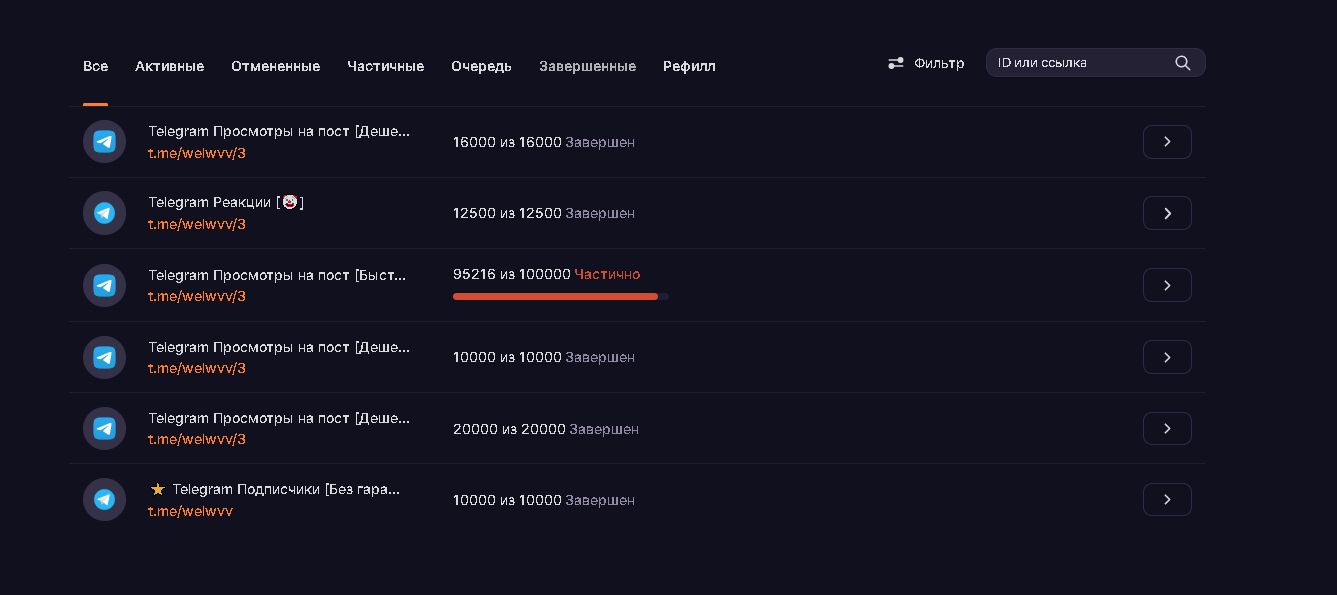
Task: Open chevron for the Telegram Подписчики order
Action: pos(1167,499)
